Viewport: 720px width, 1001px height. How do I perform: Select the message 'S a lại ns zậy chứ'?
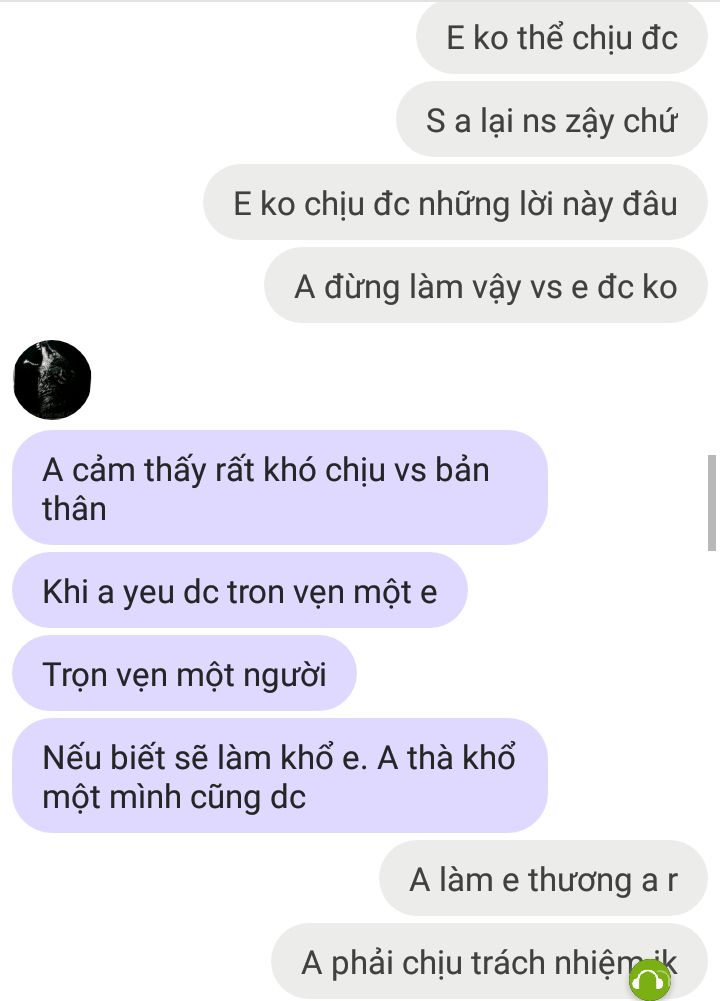coord(551,120)
